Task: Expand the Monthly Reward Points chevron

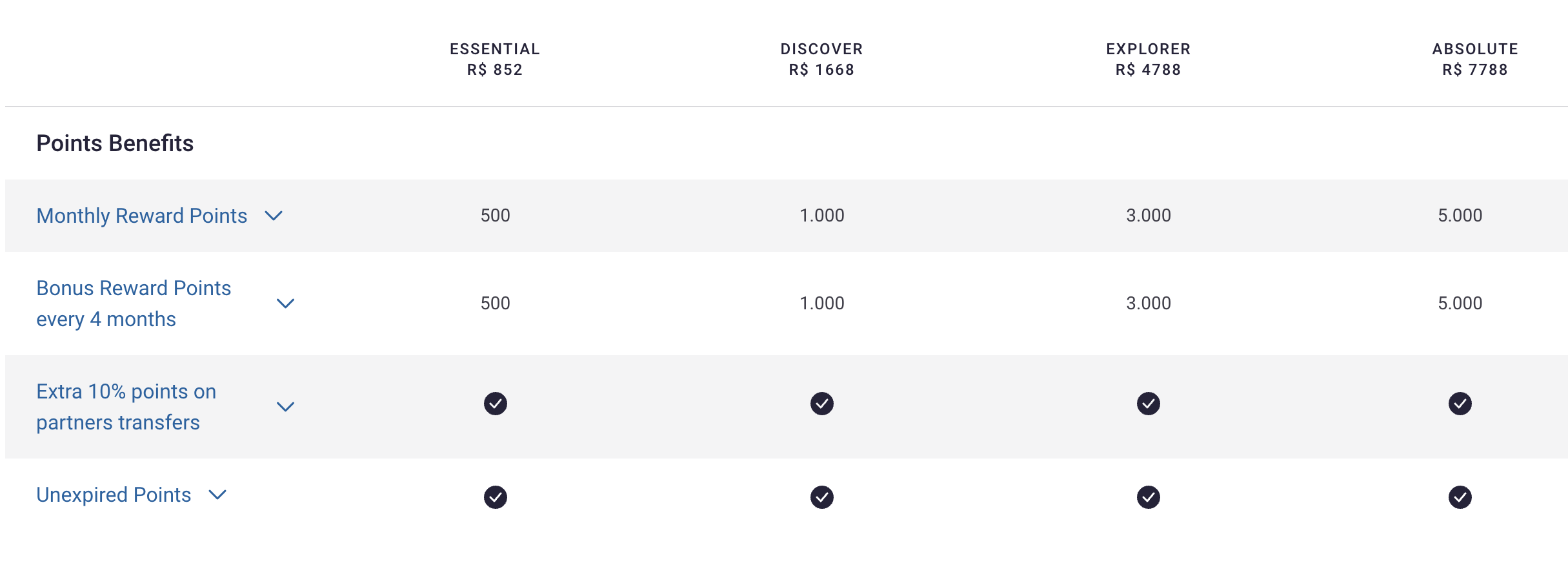Action: click(x=274, y=216)
